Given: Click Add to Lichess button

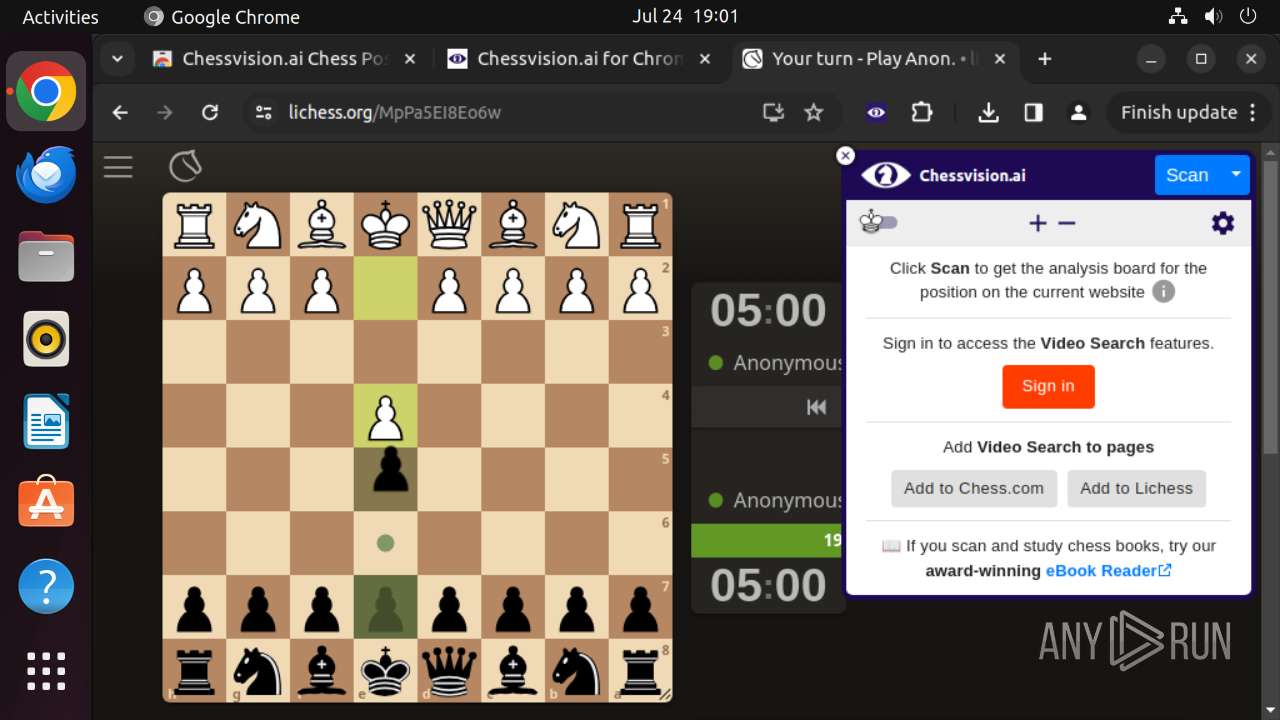Looking at the screenshot, I should pyautogui.click(x=1136, y=489).
